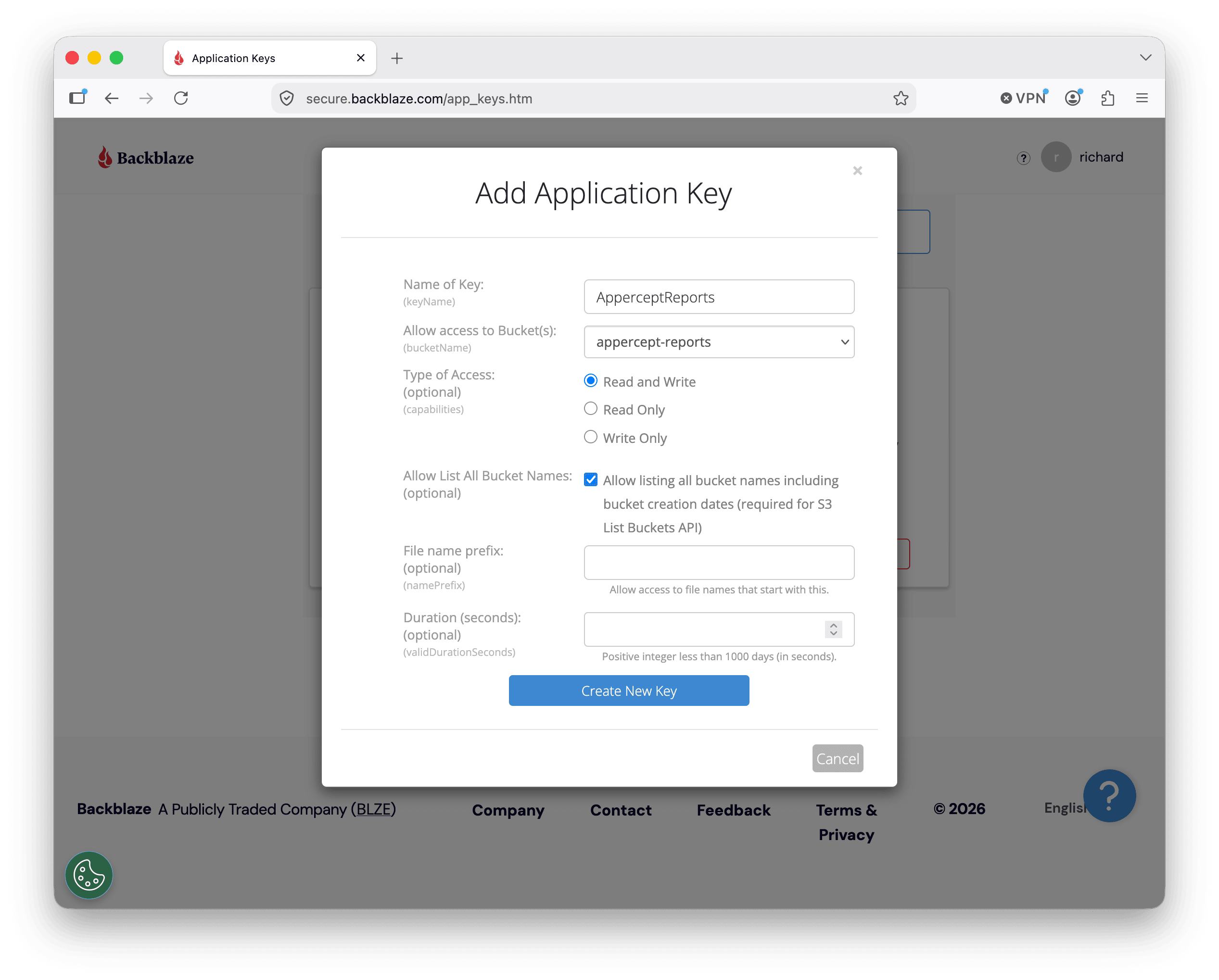Image resolution: width=1219 pixels, height=980 pixels.
Task: Reload the app keys page
Action: click(x=181, y=99)
